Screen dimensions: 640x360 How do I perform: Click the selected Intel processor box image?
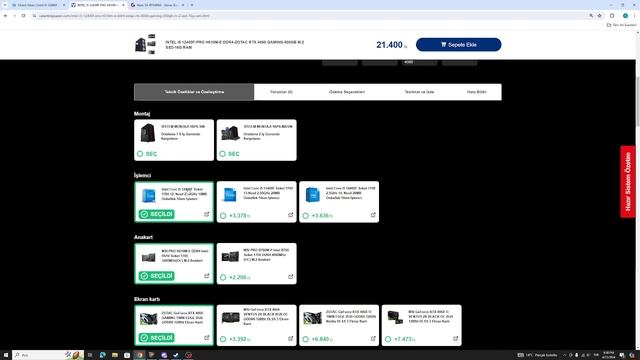pyautogui.click(x=148, y=196)
